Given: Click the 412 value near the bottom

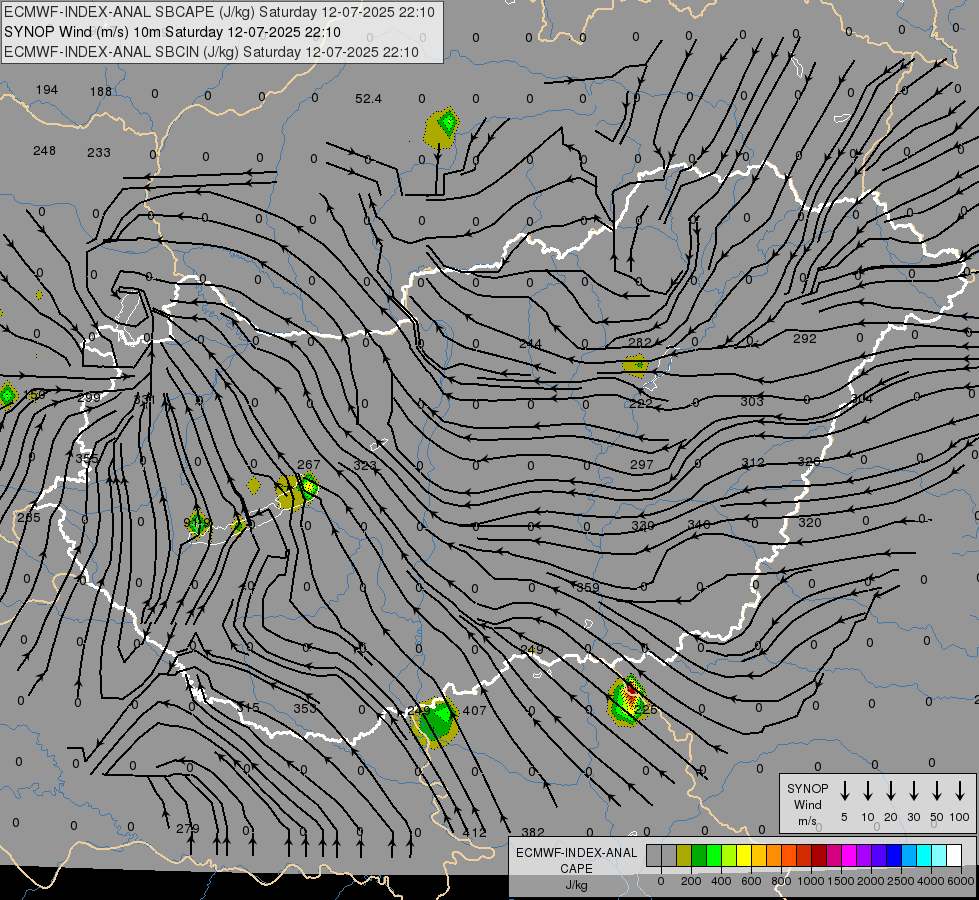Looking at the screenshot, I should click(x=475, y=833).
